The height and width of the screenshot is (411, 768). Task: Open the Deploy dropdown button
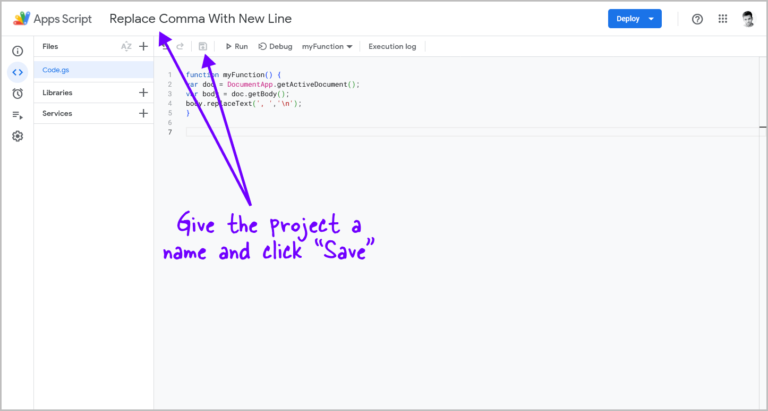click(x=635, y=19)
